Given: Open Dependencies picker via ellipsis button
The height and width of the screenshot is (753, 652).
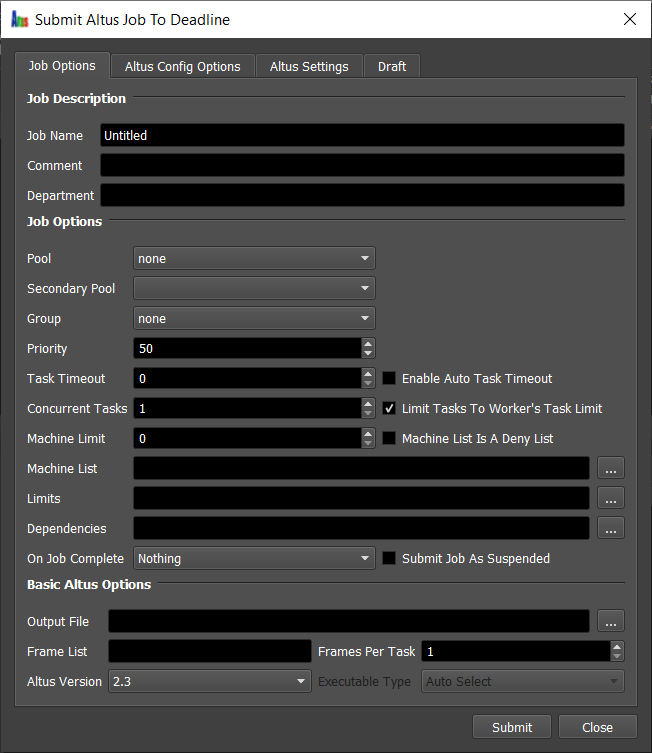Looking at the screenshot, I should click(611, 528).
